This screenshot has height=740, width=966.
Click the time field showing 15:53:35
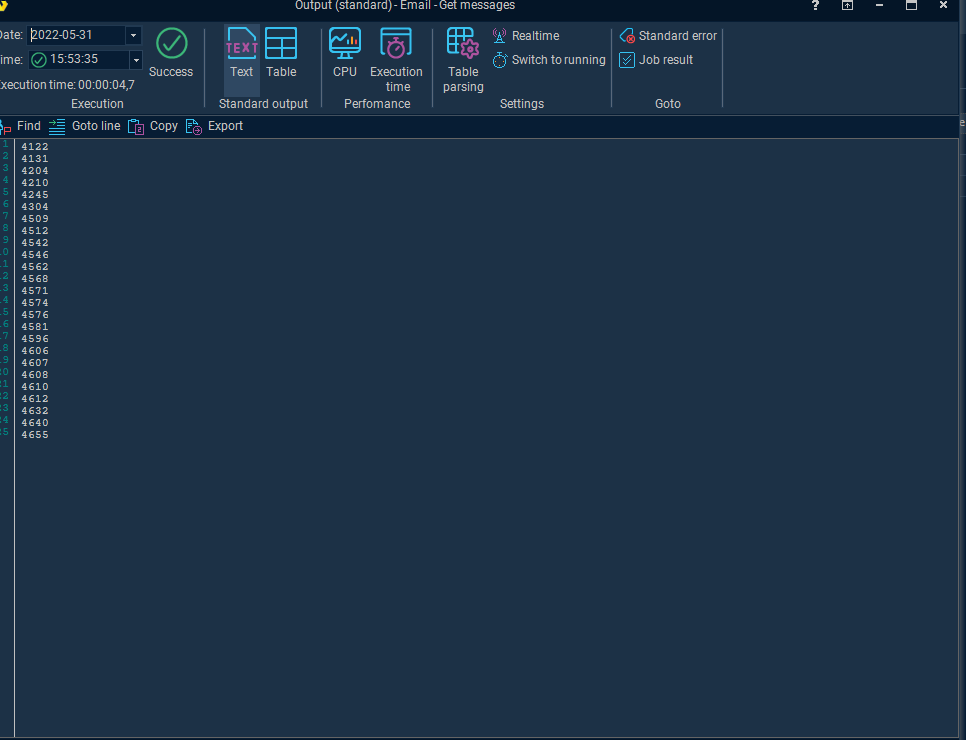[80, 60]
